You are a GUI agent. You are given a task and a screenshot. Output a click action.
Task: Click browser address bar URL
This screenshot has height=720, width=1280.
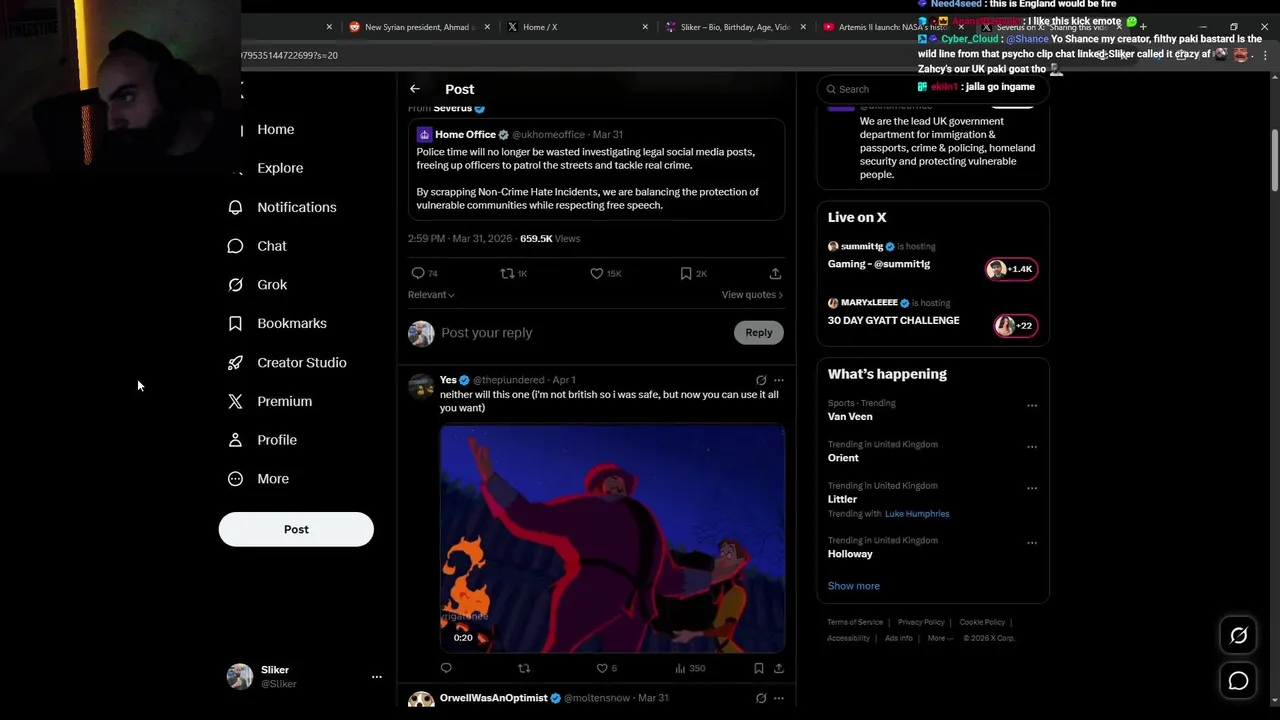coord(290,55)
